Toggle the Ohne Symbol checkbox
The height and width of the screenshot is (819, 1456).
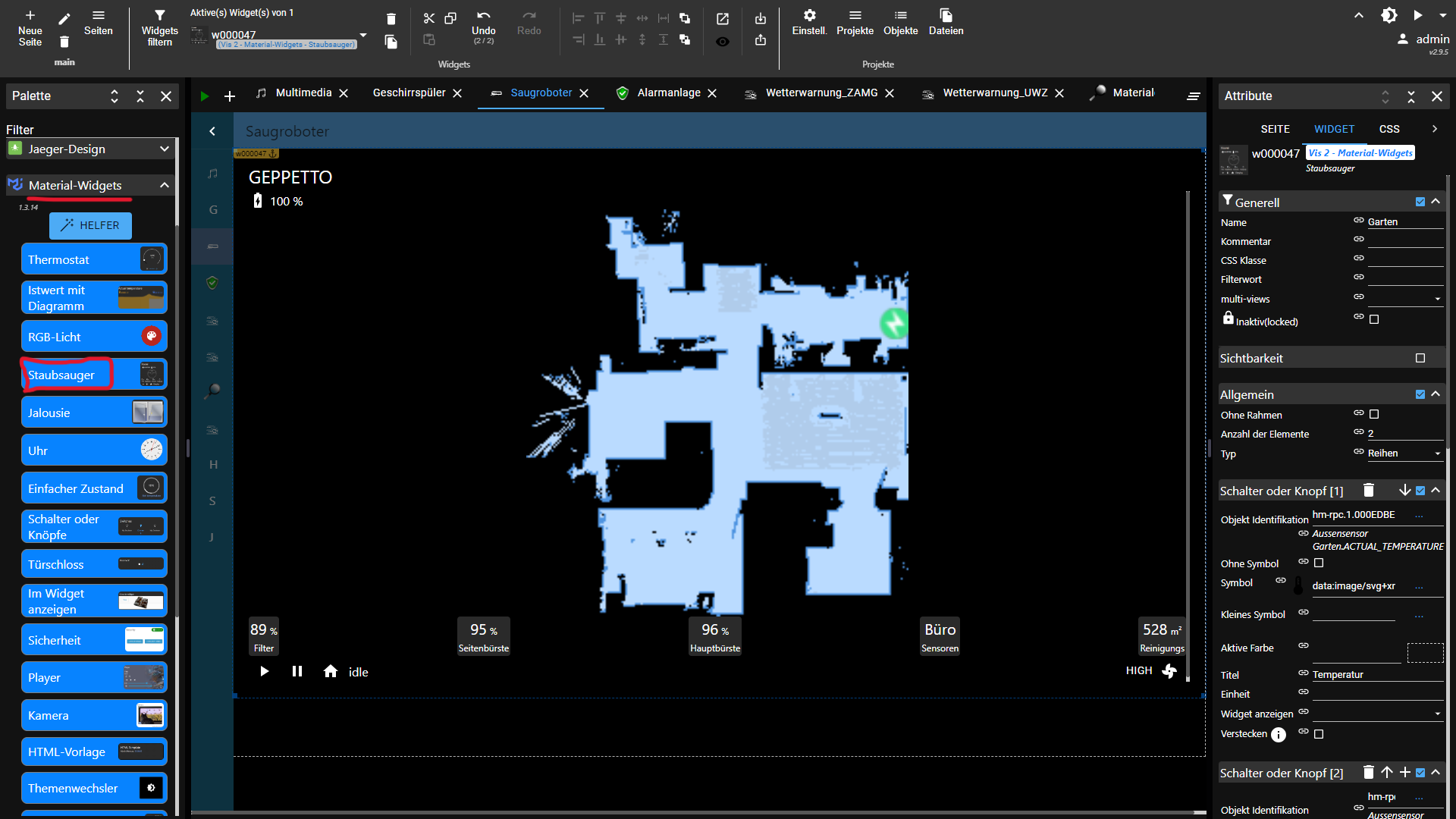tap(1319, 563)
